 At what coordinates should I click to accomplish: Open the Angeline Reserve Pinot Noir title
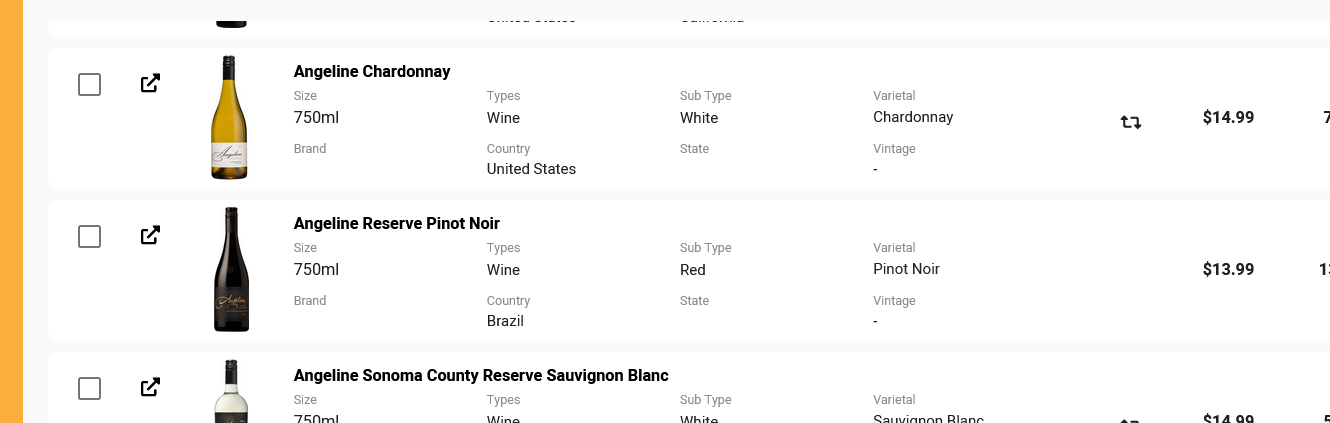[397, 224]
